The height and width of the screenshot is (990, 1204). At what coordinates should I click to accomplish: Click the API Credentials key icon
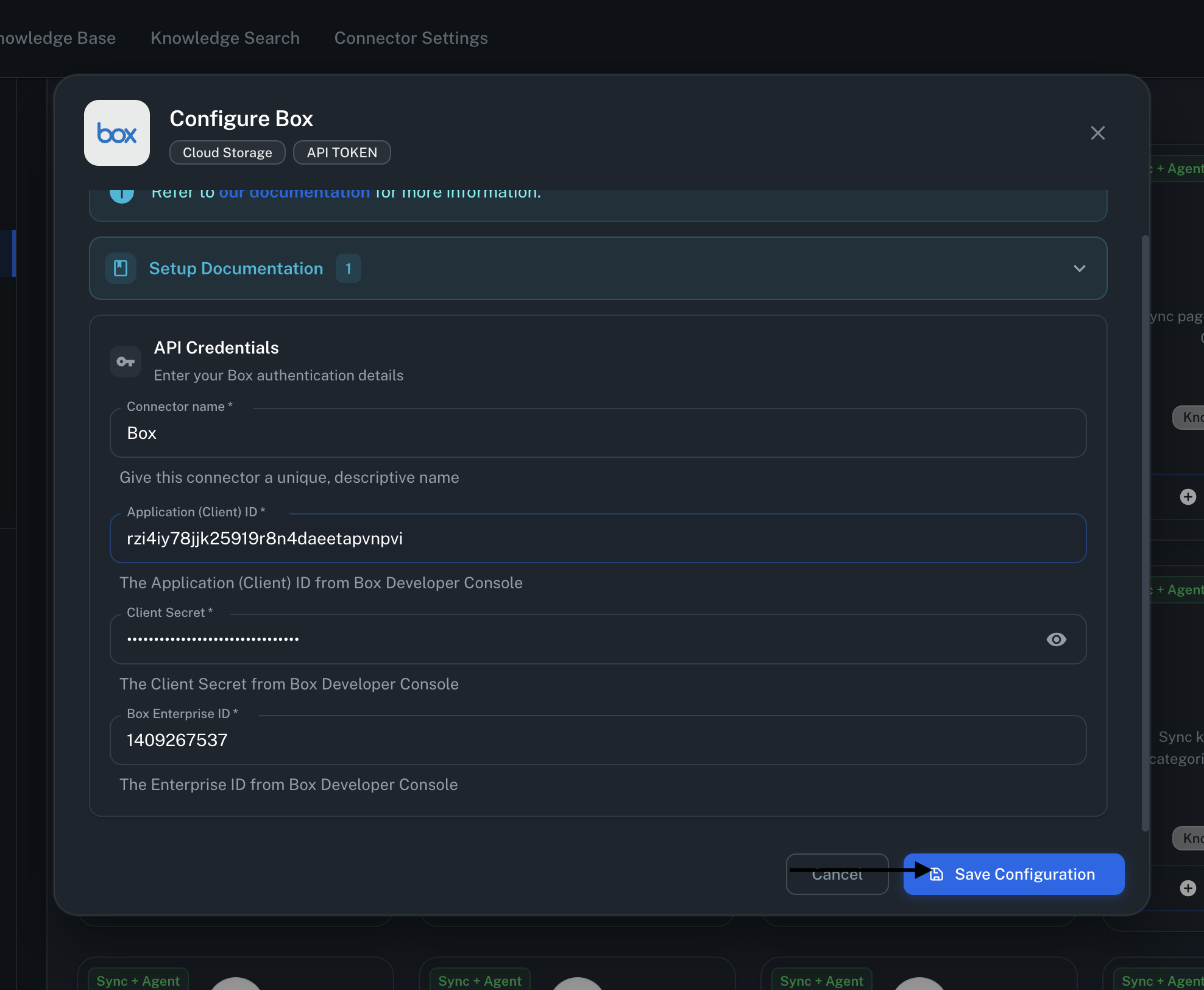tap(126, 361)
